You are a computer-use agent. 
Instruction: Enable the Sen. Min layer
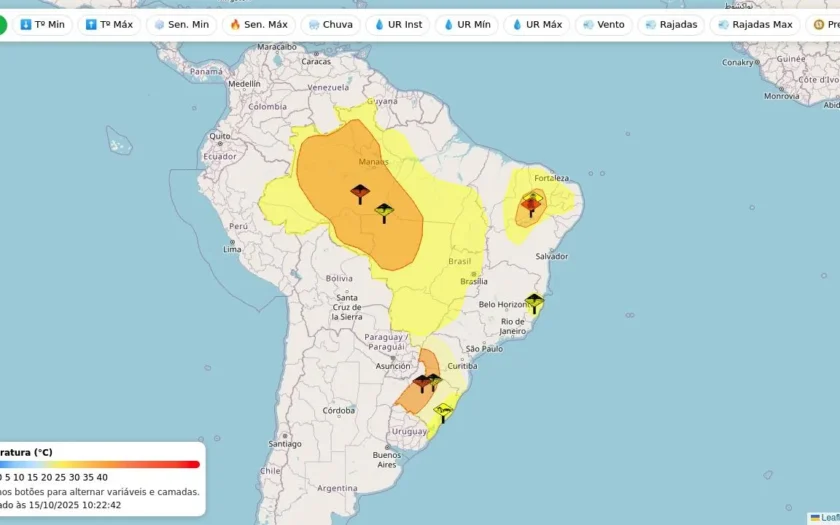tap(182, 25)
